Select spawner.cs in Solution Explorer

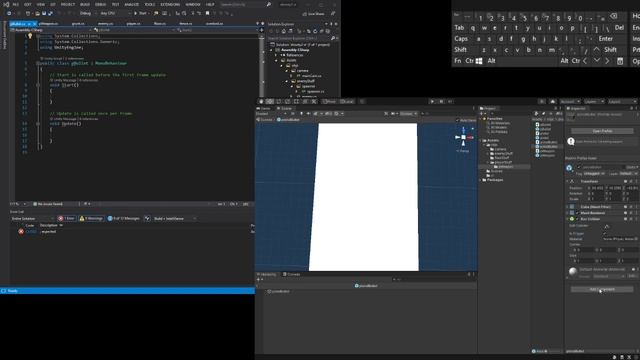(x=316, y=91)
